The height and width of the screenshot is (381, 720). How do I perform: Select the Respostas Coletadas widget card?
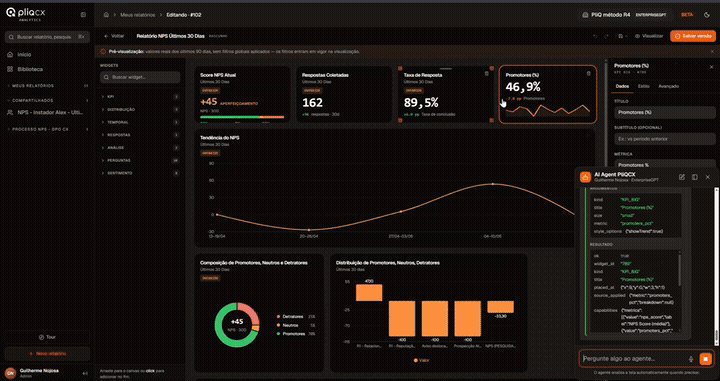click(x=344, y=94)
